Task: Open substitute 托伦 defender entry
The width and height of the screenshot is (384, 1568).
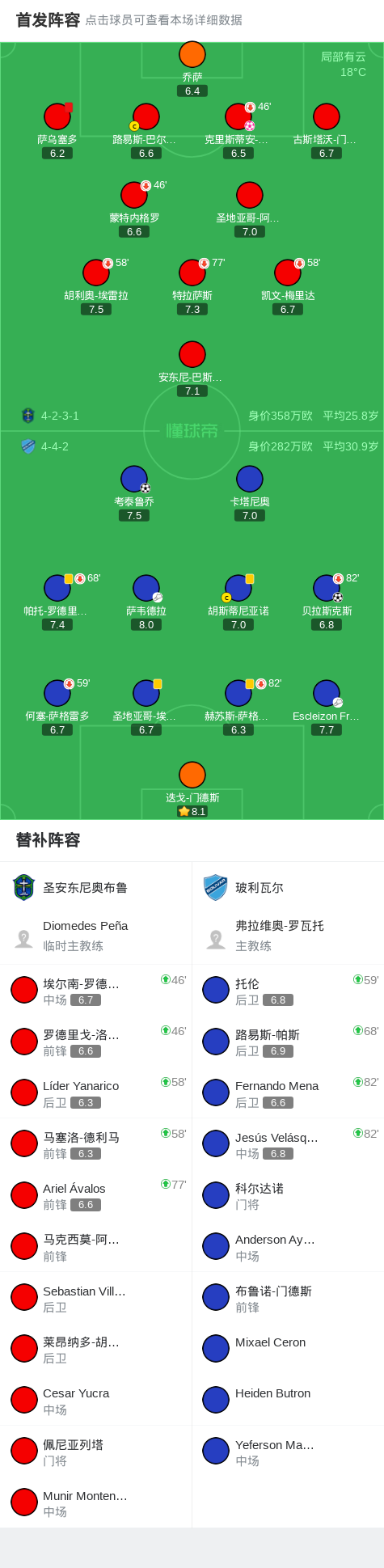Action: [288, 990]
